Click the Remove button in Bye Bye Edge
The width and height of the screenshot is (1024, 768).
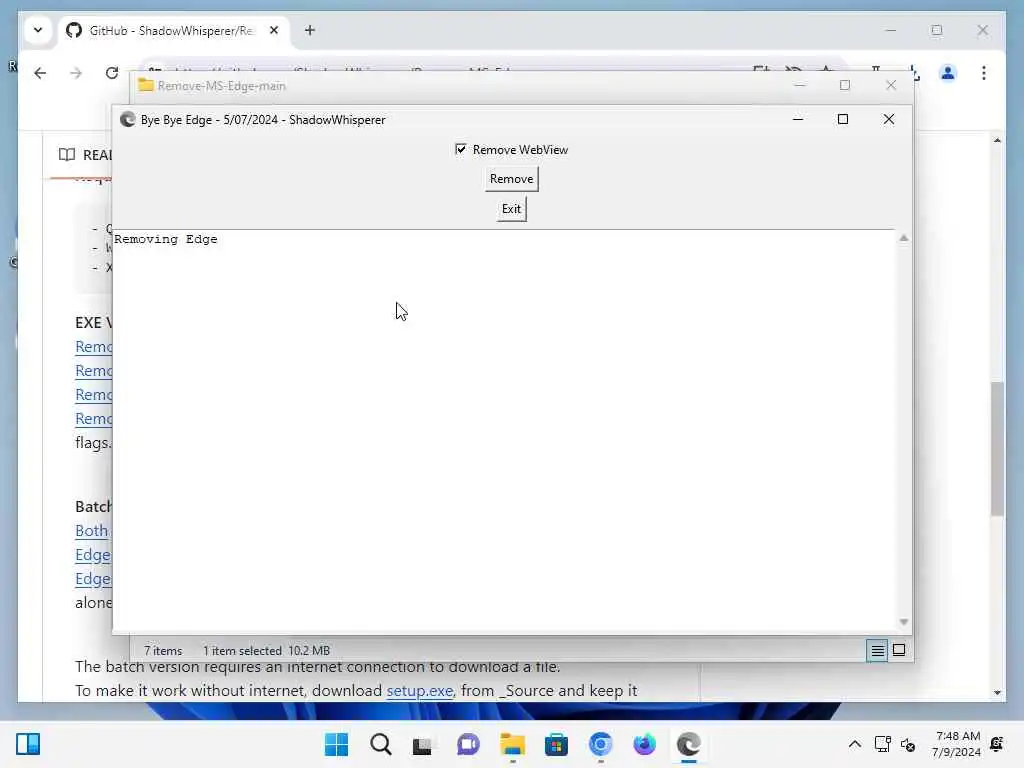pyautogui.click(x=511, y=179)
